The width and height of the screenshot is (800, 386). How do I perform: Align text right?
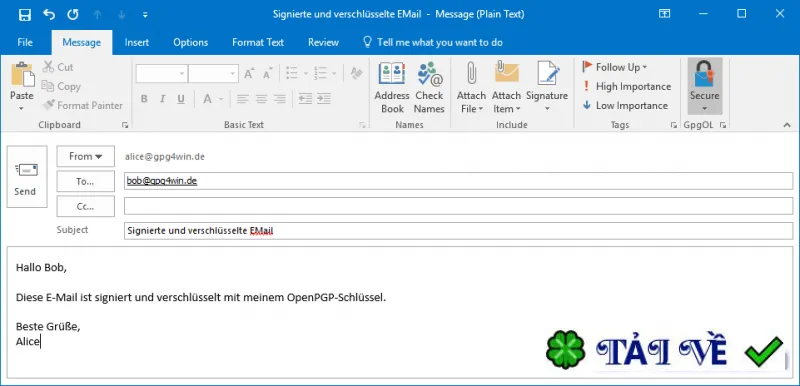tap(280, 99)
